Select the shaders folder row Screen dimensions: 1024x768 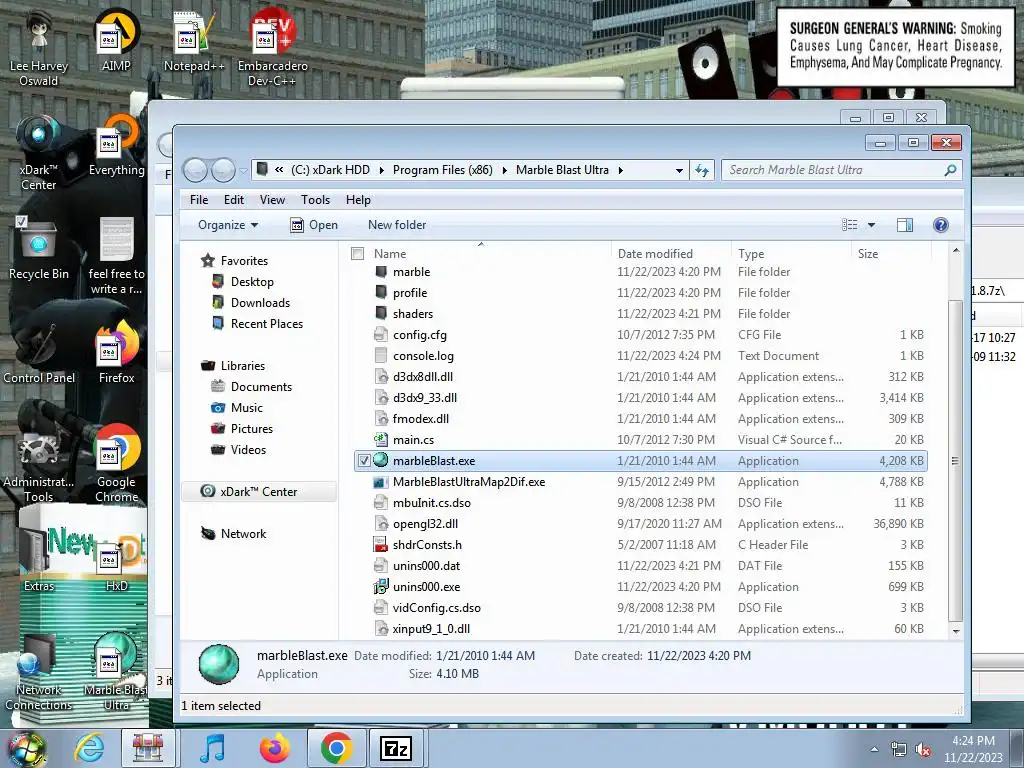(640, 314)
